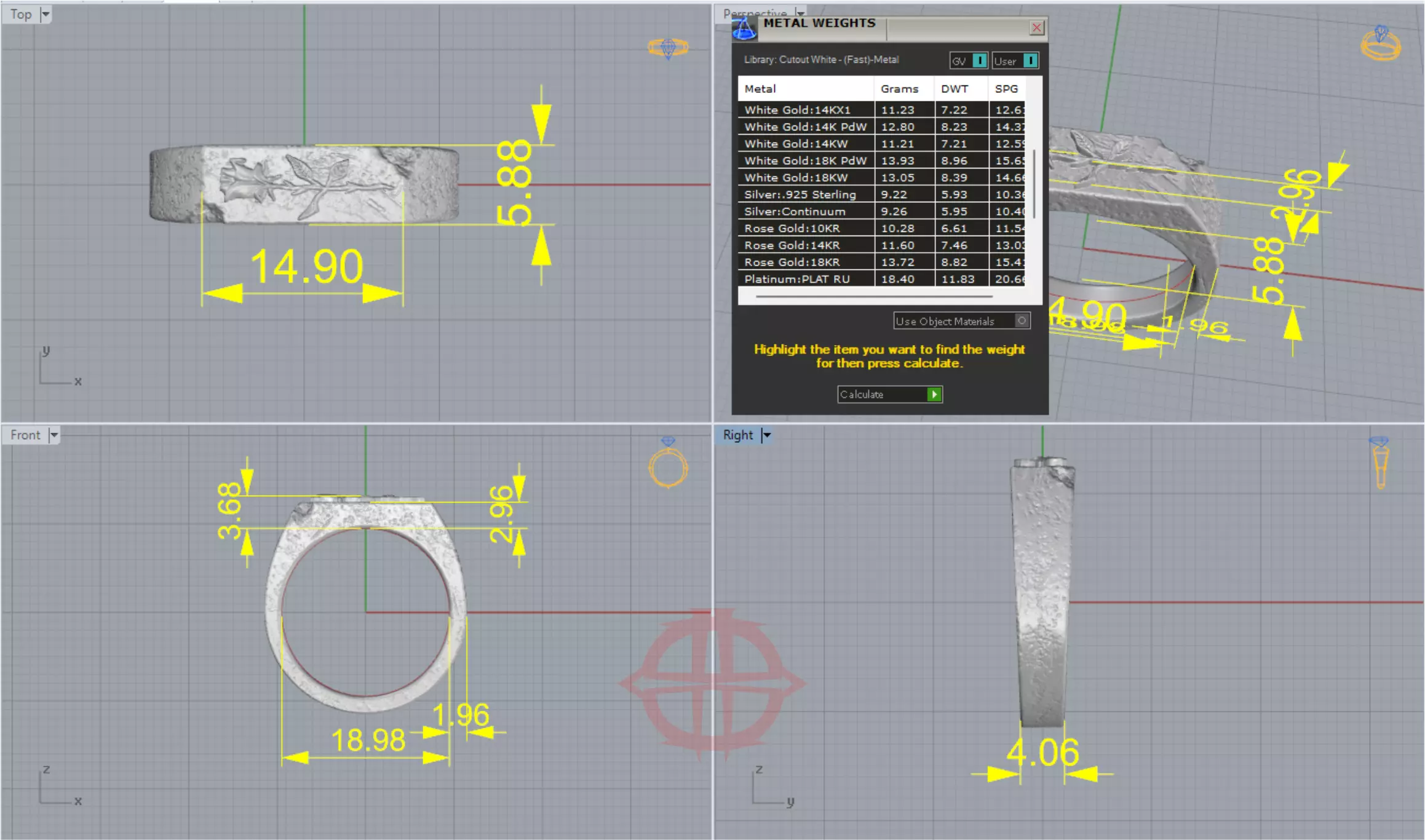
Task: Sort by the Grams column header
Action: (x=904, y=89)
